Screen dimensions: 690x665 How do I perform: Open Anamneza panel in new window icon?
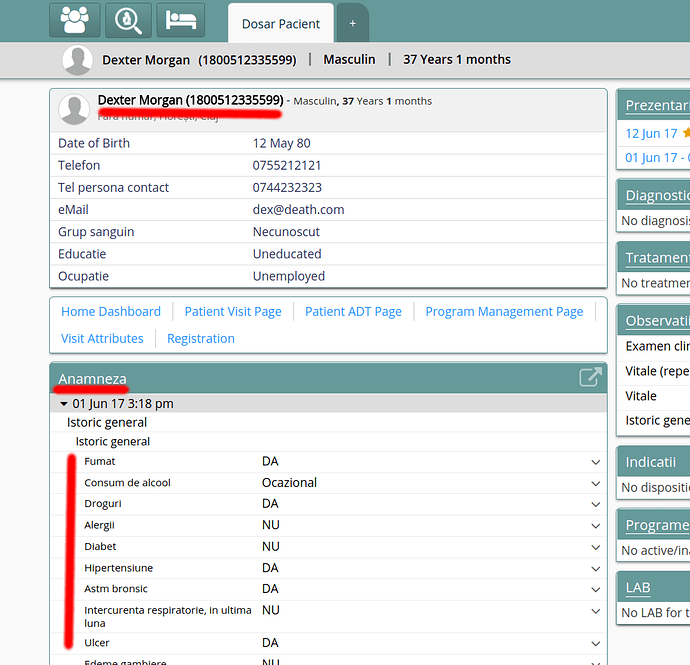pos(590,377)
